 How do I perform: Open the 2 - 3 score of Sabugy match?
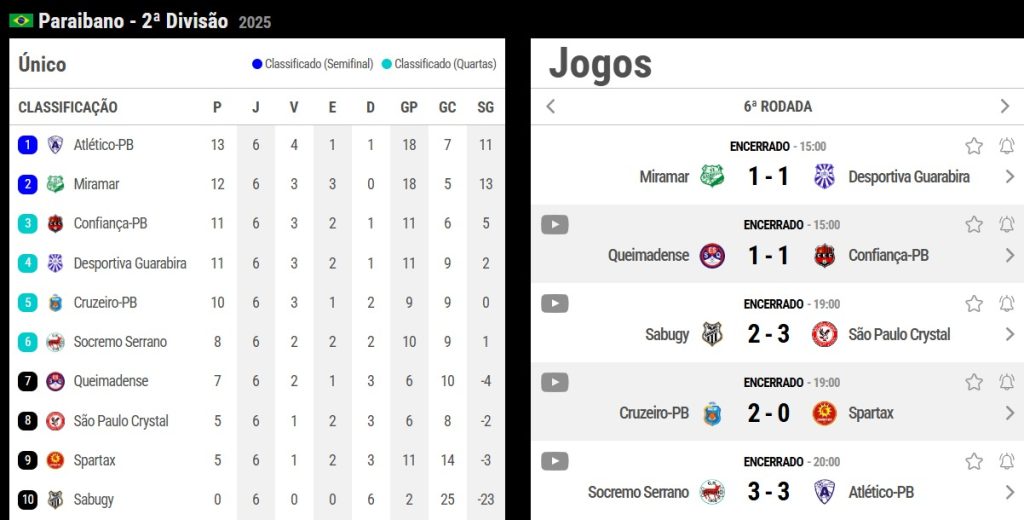pyautogui.click(x=768, y=334)
